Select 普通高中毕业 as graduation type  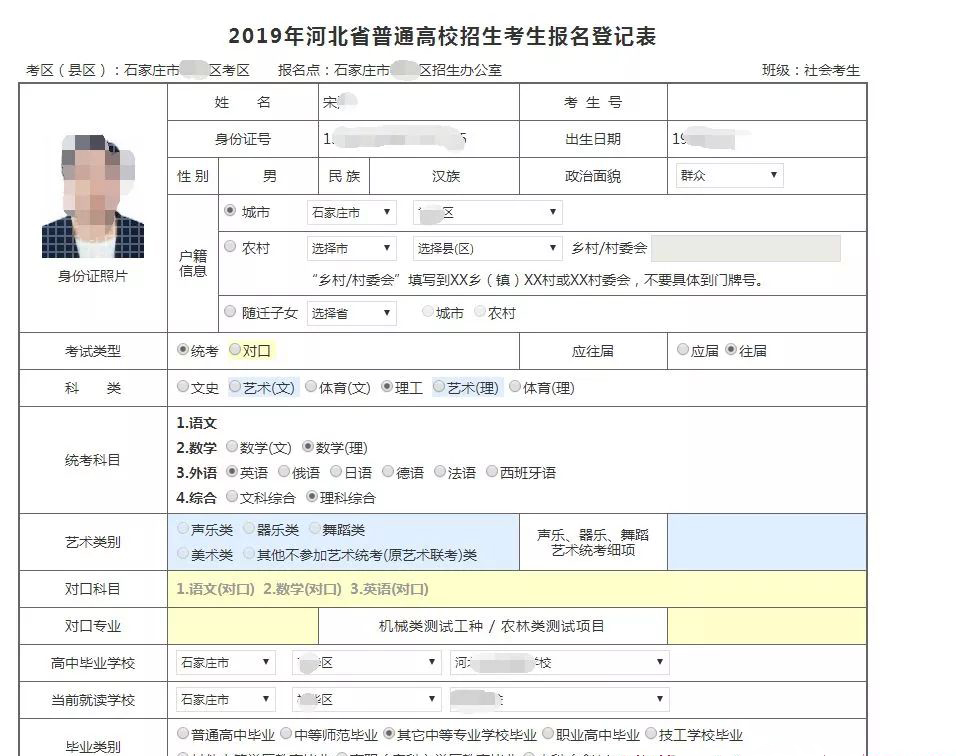pyautogui.click(x=183, y=734)
